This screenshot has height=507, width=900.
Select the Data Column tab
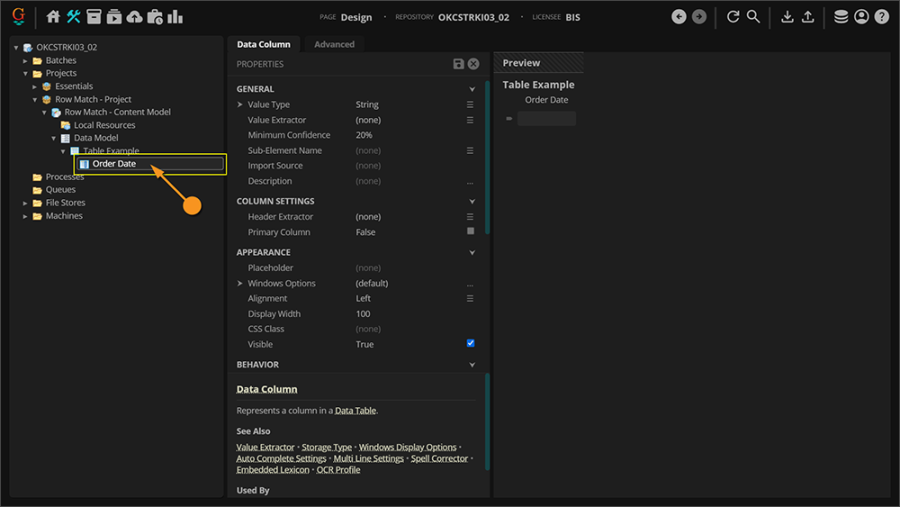(263, 44)
